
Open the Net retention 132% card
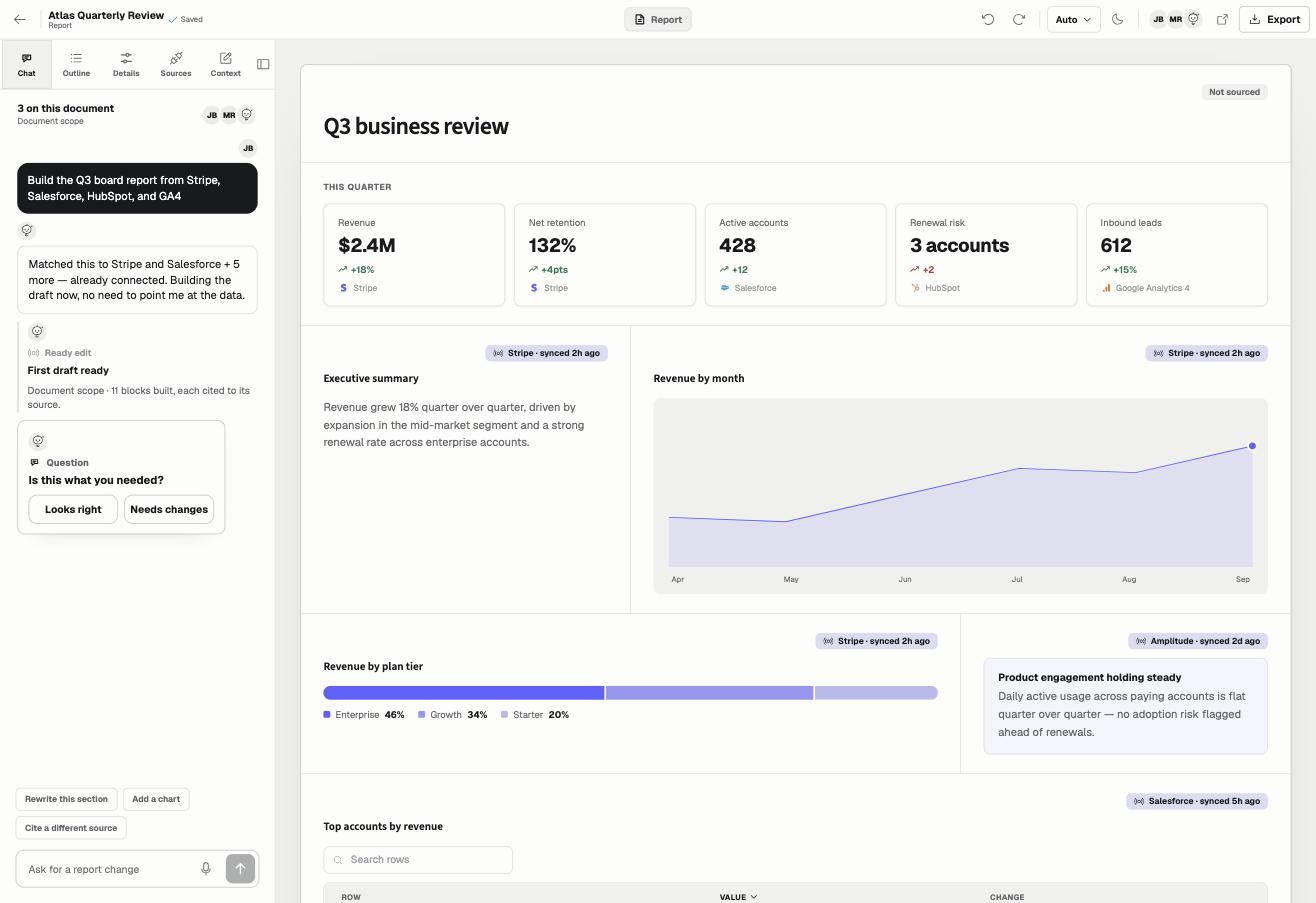605,255
